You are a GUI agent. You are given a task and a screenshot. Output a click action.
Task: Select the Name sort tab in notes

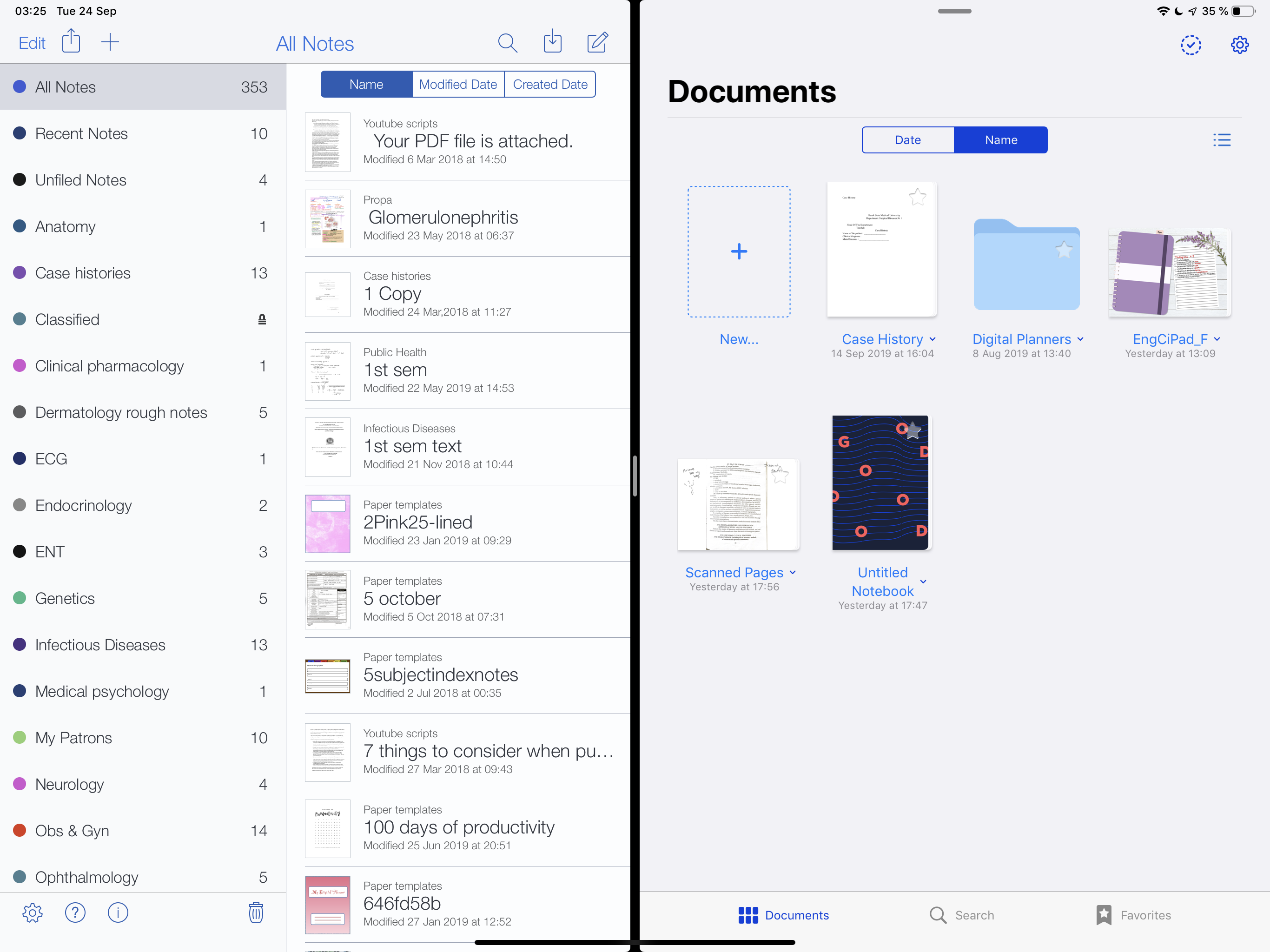(365, 84)
